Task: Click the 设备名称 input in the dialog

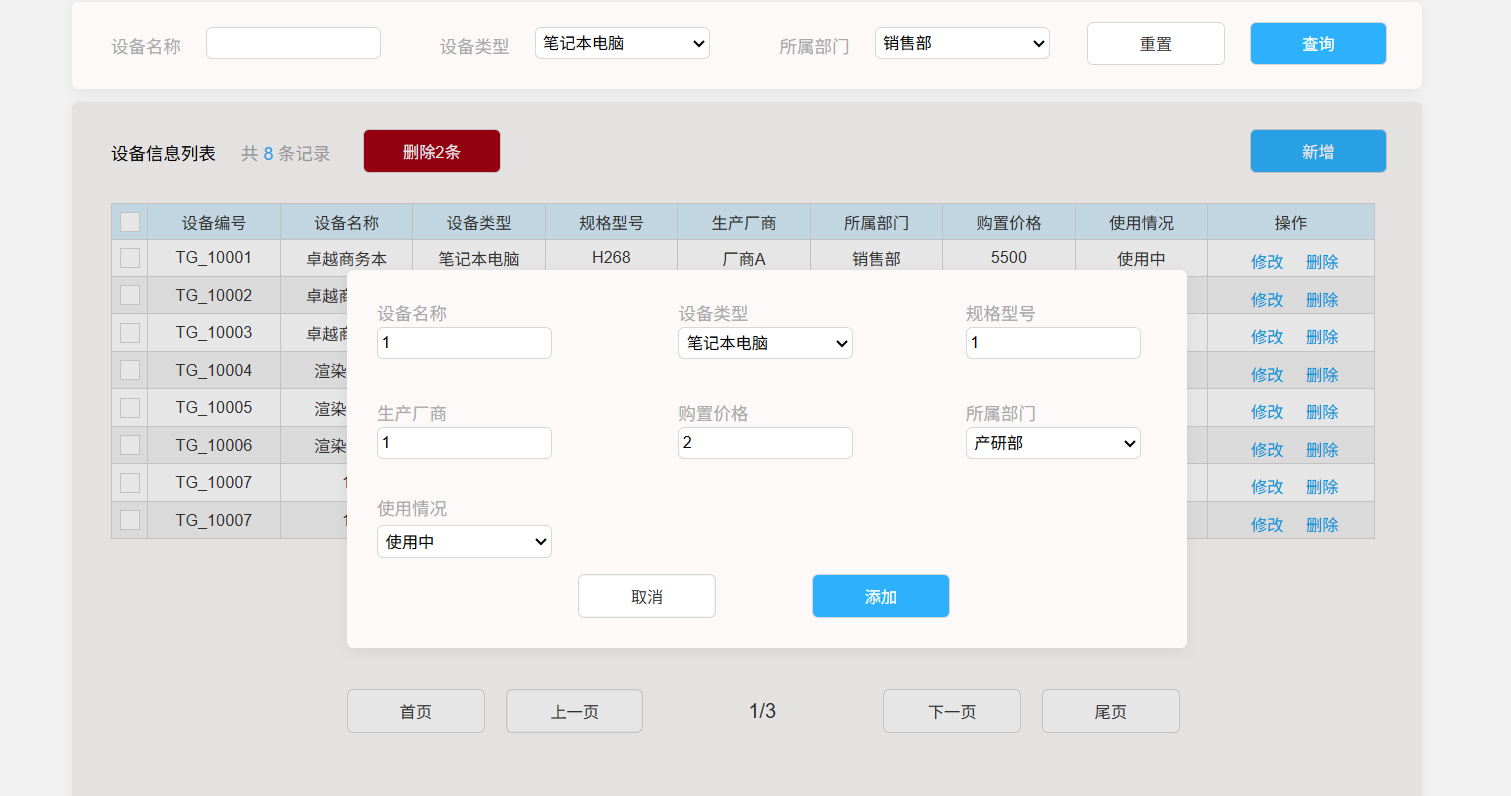Action: [x=464, y=343]
